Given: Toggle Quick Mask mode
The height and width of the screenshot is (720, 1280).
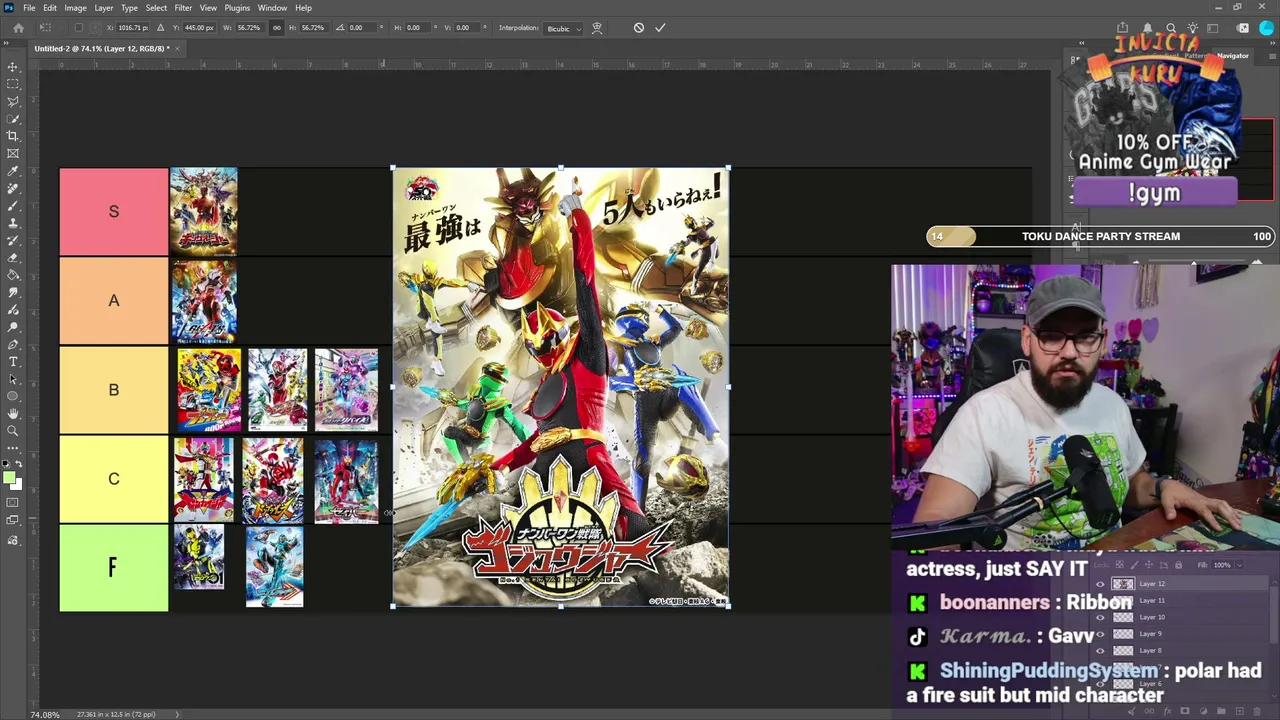Looking at the screenshot, I should click(13, 502).
